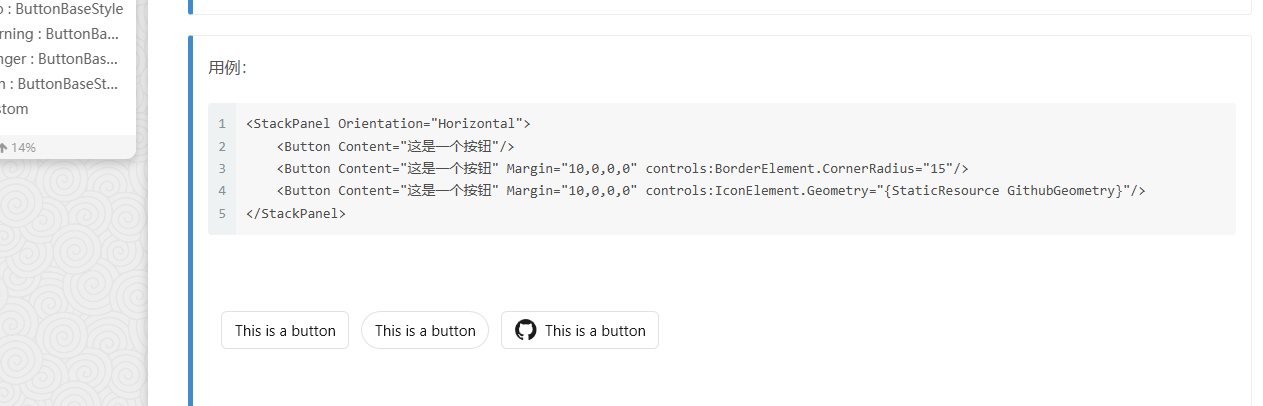Viewport: 1263px width, 406px height.
Task: Click the GitHub octocat icon
Action: pos(525,330)
